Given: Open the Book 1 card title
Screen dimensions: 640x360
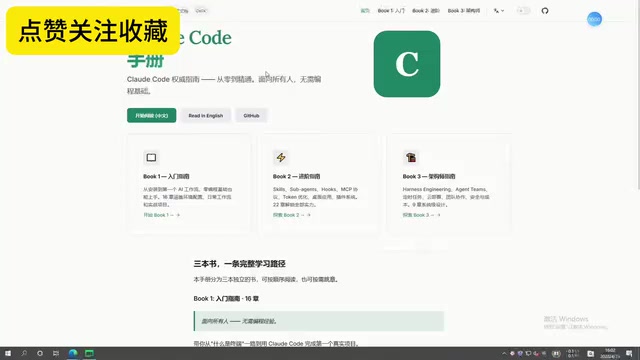Looking at the screenshot, I should 166,176.
